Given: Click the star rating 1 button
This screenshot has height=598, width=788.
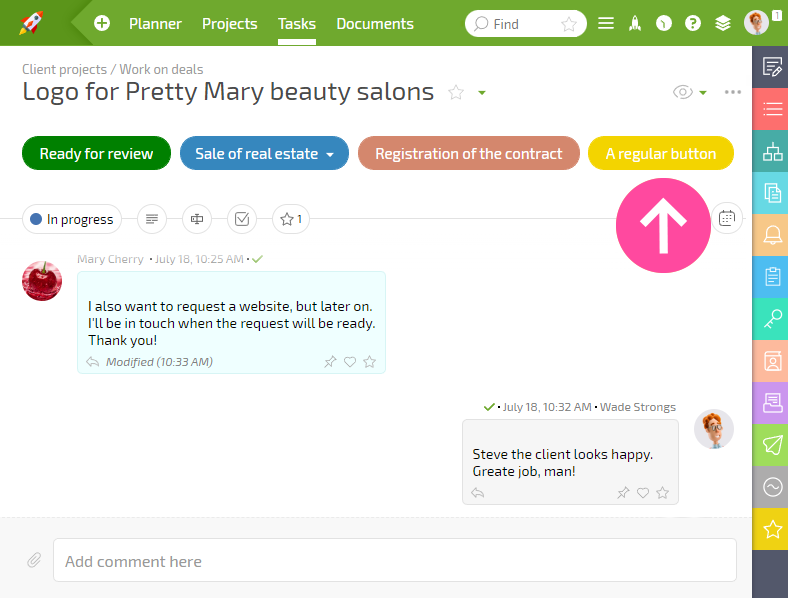Looking at the screenshot, I should [291, 219].
